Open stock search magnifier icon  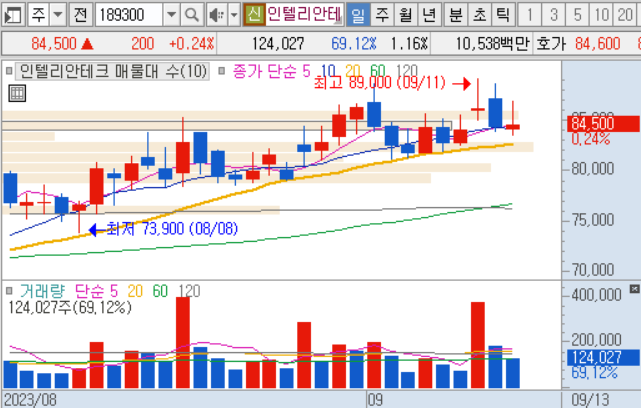(x=191, y=15)
